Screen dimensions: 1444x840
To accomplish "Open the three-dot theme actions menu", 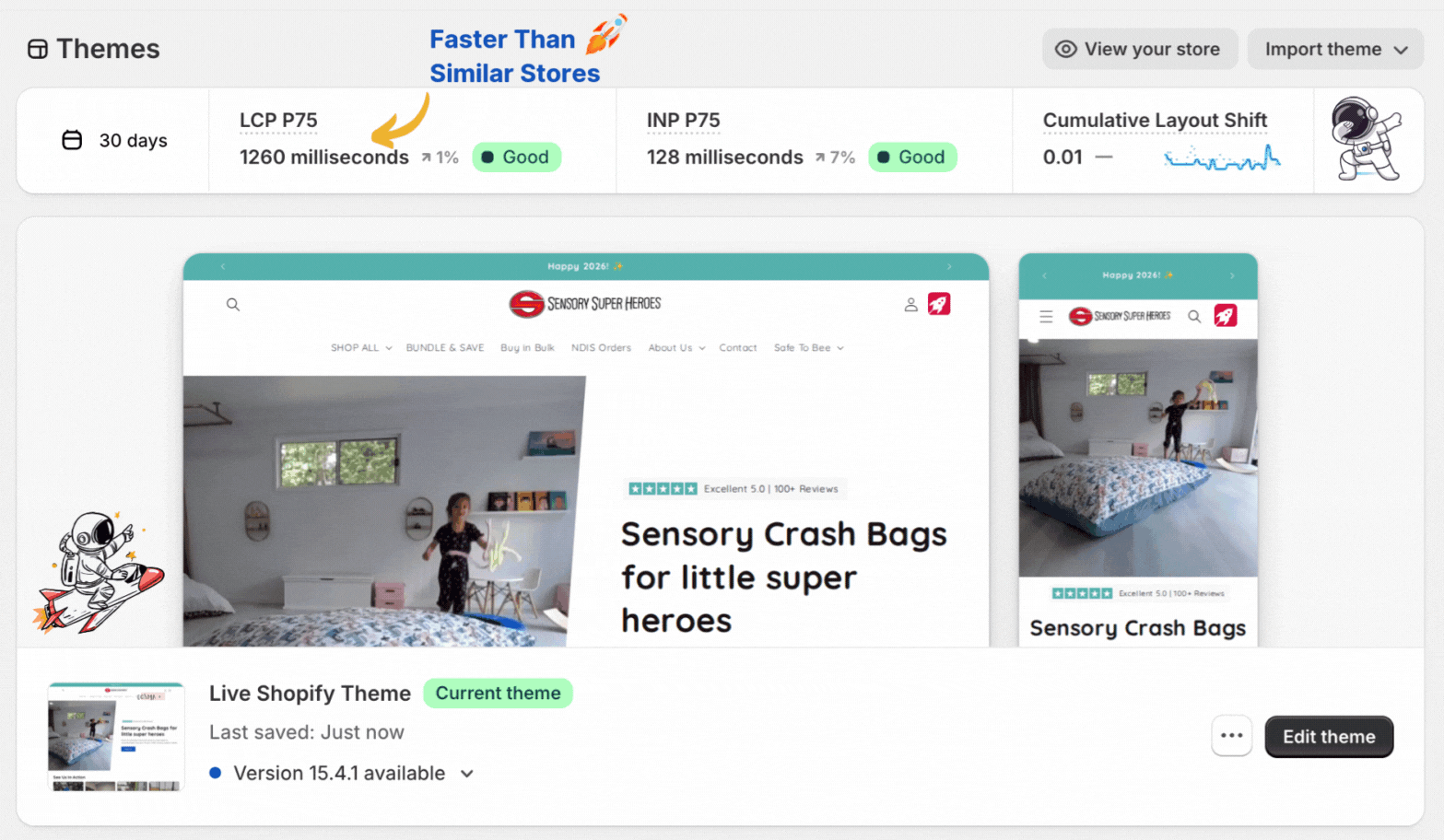I will [x=1231, y=736].
